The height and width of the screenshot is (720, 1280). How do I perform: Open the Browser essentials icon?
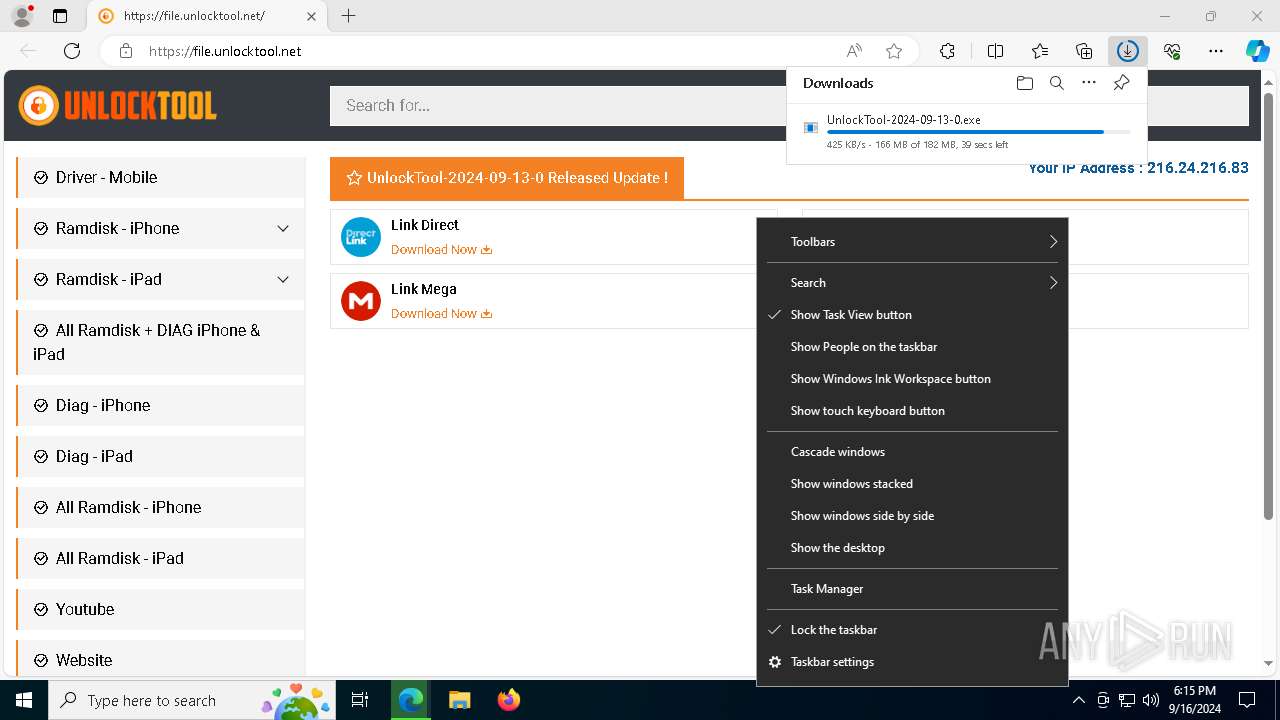1172,51
